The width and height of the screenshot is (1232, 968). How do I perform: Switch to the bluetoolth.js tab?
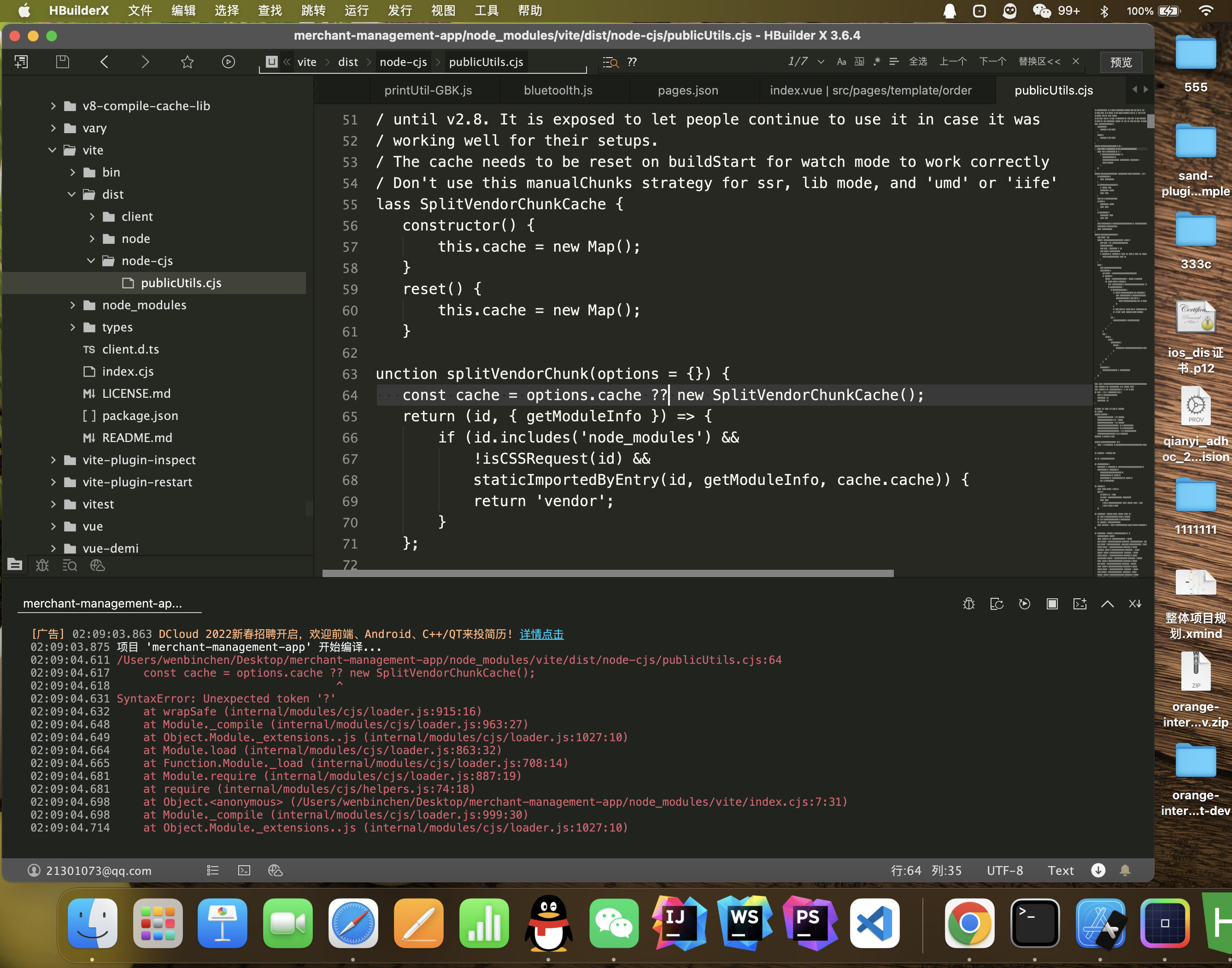(558, 90)
